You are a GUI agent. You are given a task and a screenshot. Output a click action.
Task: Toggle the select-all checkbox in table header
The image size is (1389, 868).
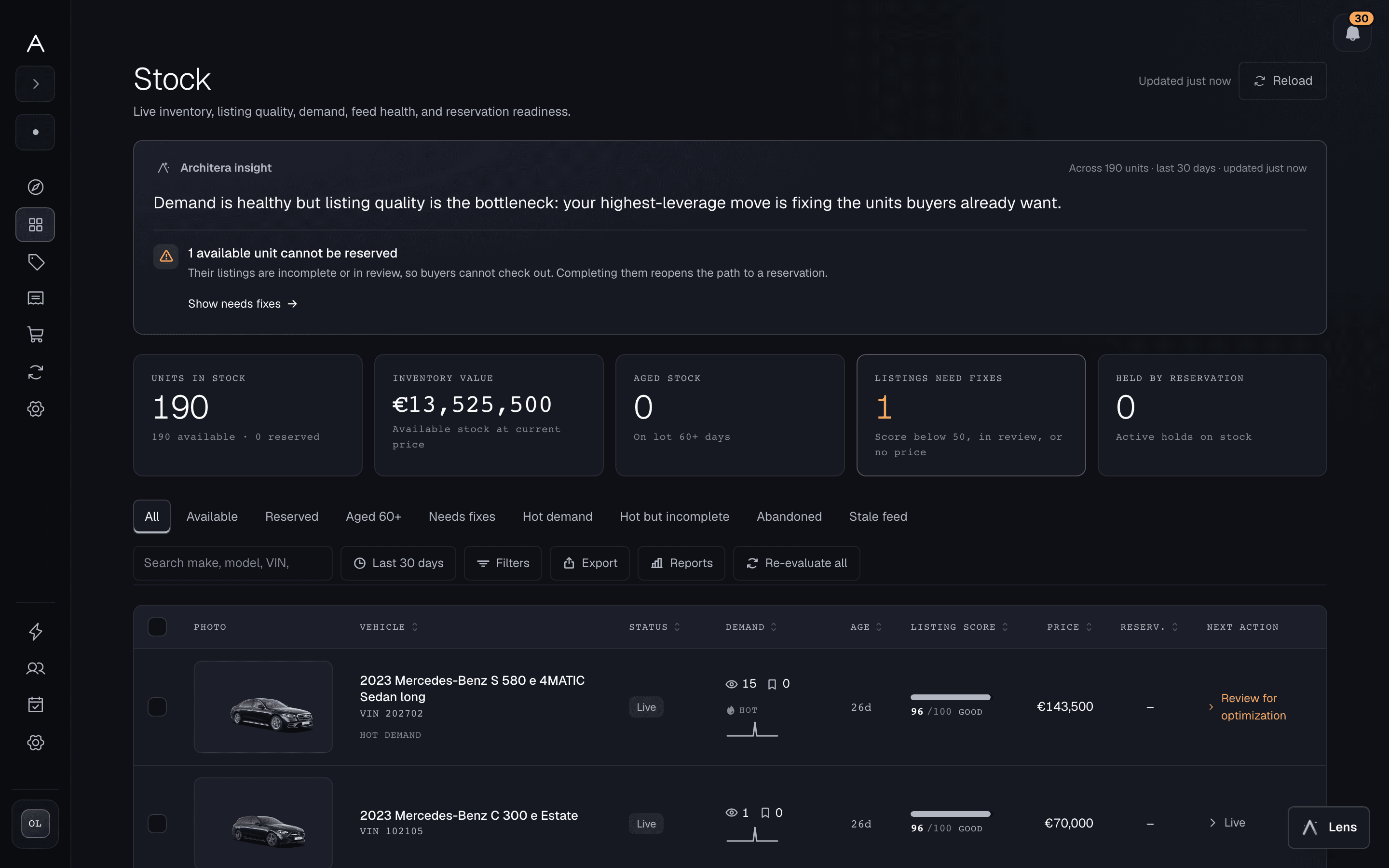(157, 627)
